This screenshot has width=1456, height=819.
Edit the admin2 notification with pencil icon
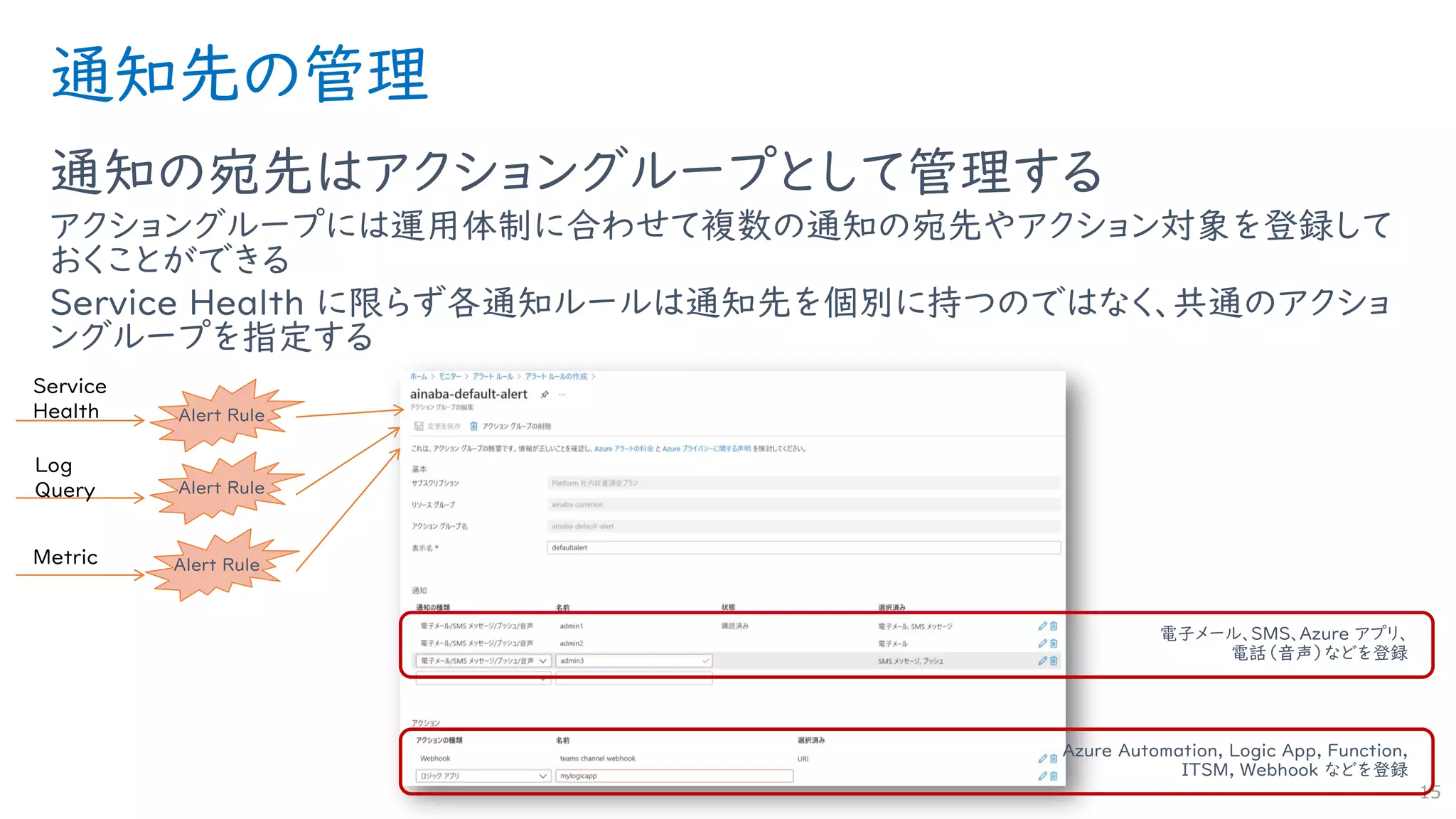(1042, 643)
